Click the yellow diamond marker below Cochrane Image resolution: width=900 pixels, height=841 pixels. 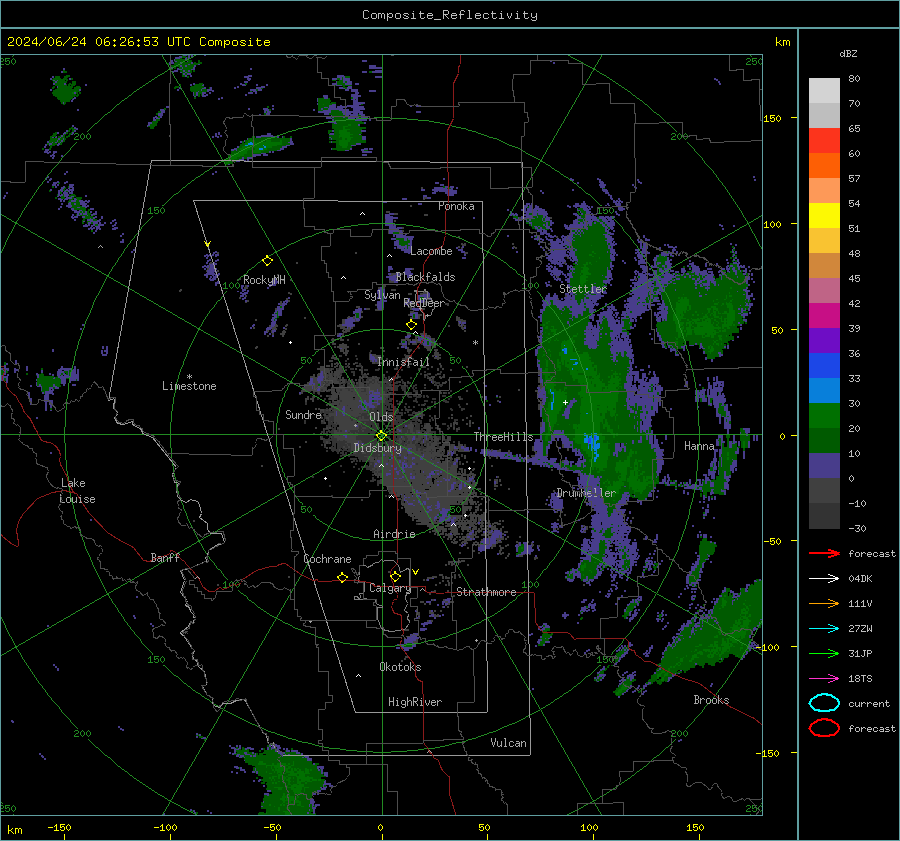[x=343, y=578]
